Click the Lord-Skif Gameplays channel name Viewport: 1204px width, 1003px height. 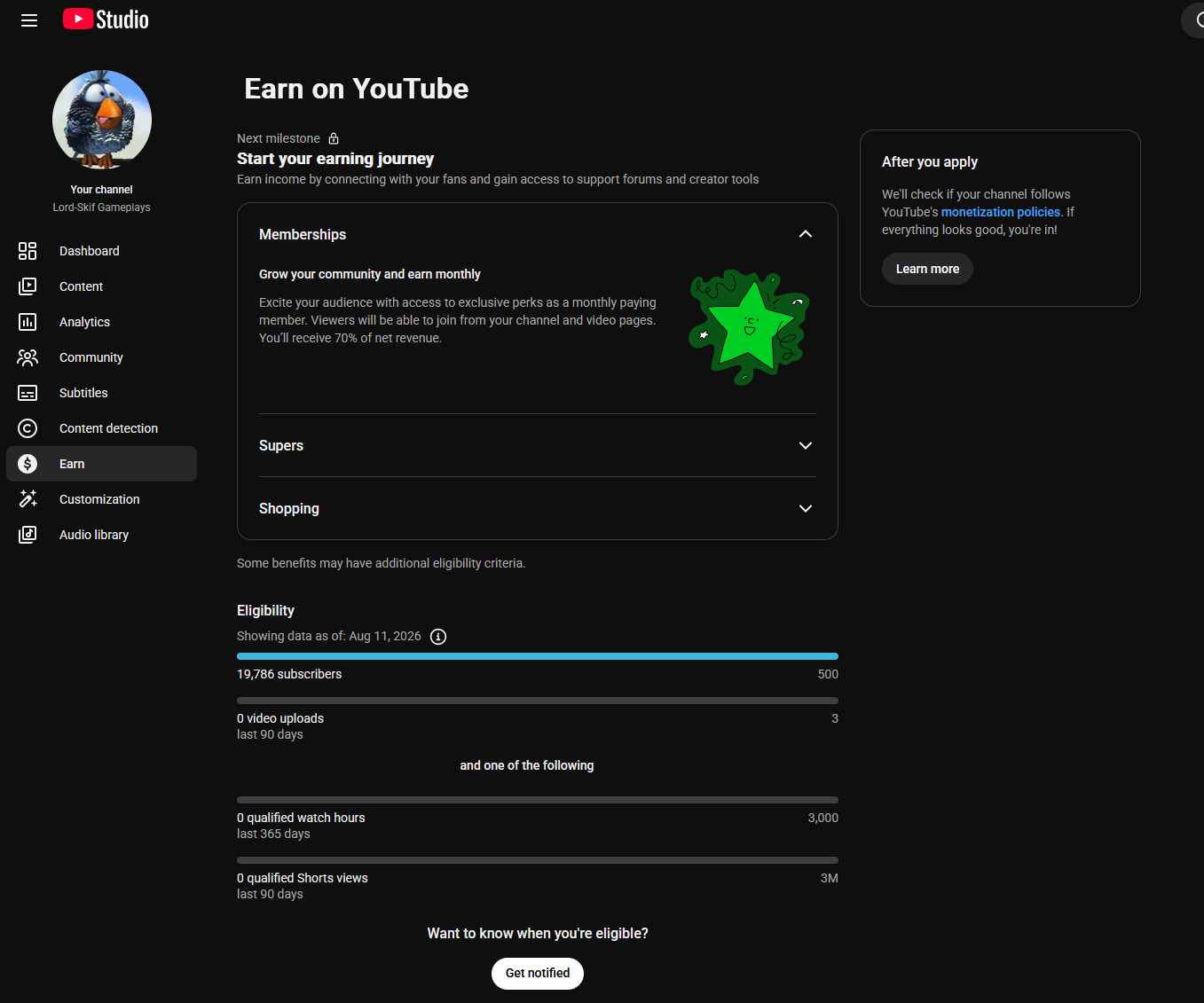pyautogui.click(x=101, y=208)
